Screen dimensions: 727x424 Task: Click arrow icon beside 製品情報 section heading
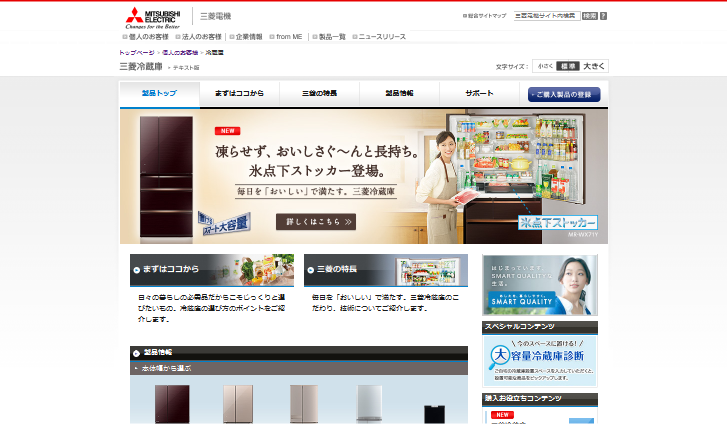click(x=136, y=353)
